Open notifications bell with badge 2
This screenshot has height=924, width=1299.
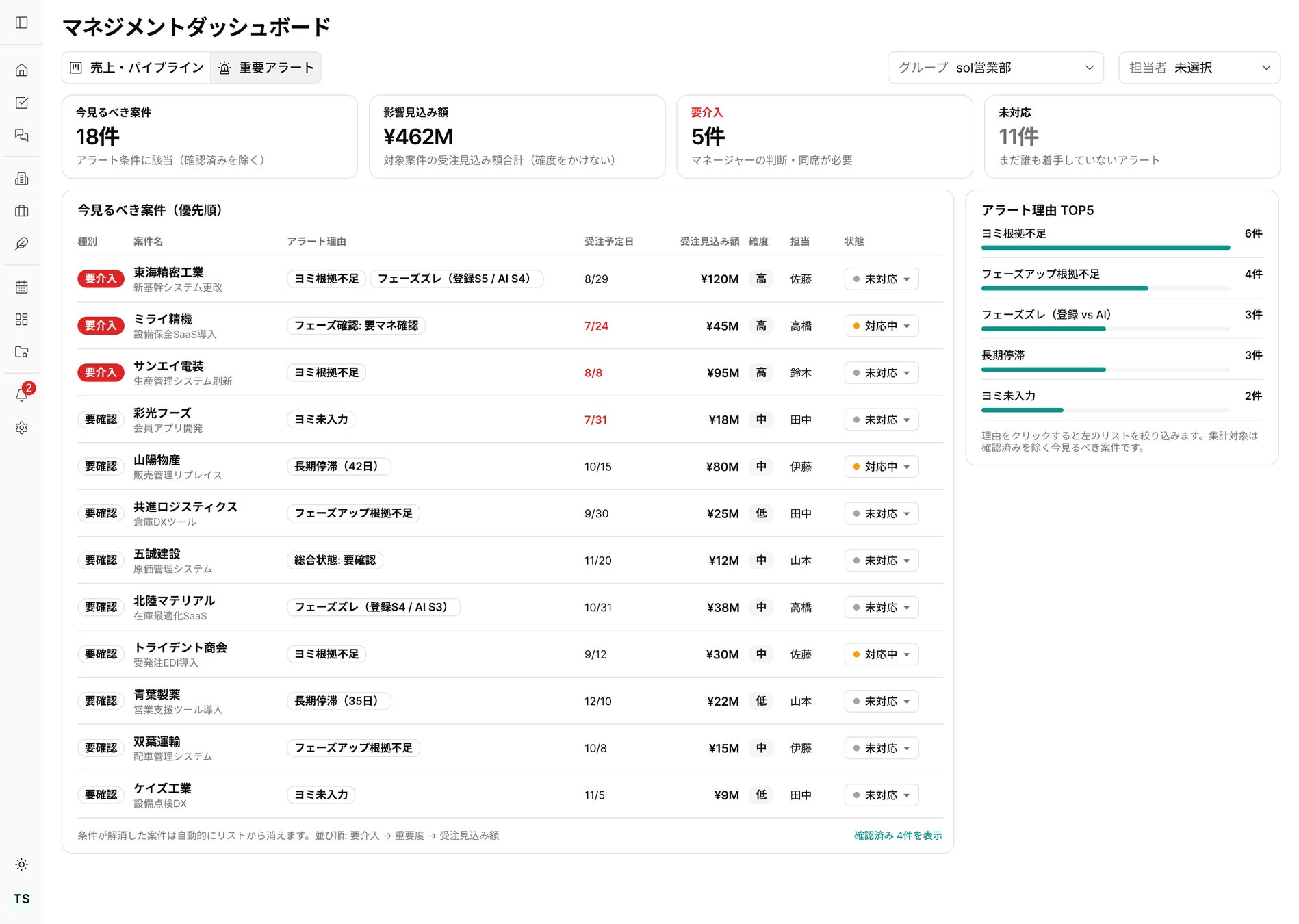[x=22, y=394]
